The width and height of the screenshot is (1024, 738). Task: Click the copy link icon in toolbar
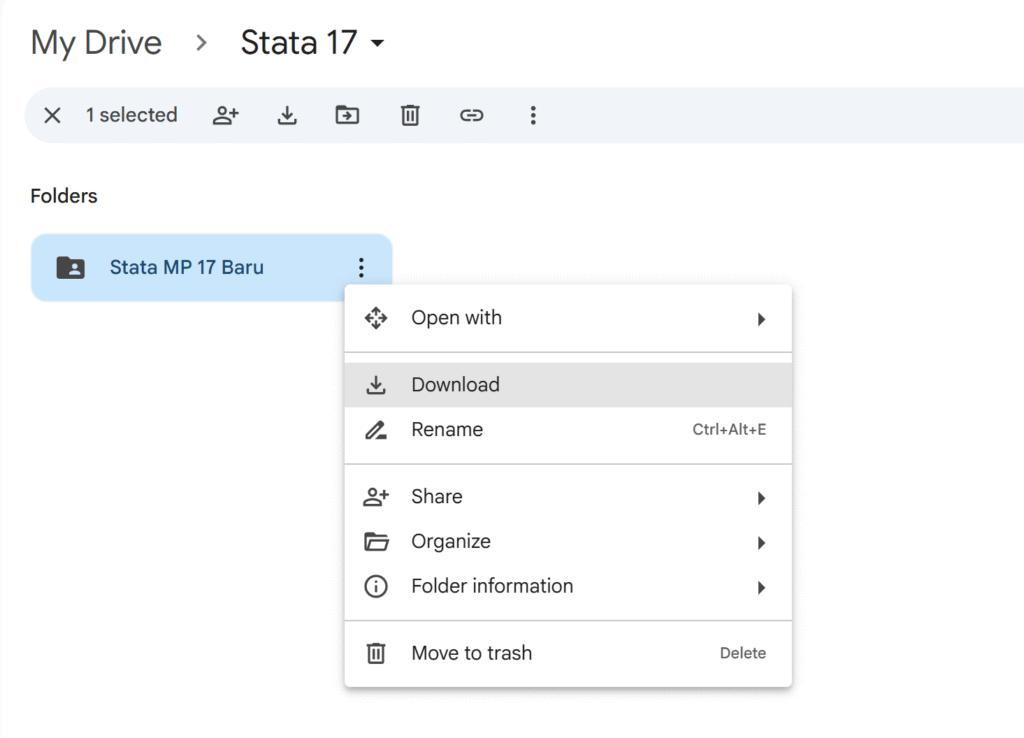471,116
